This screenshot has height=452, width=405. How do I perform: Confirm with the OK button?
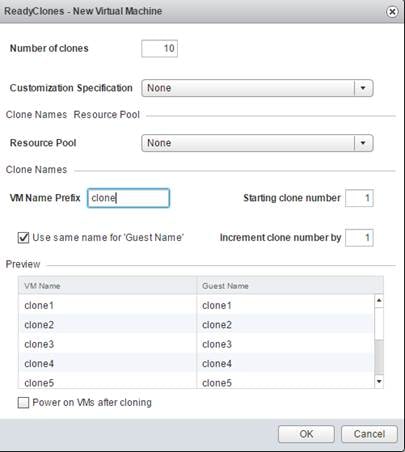[306, 434]
